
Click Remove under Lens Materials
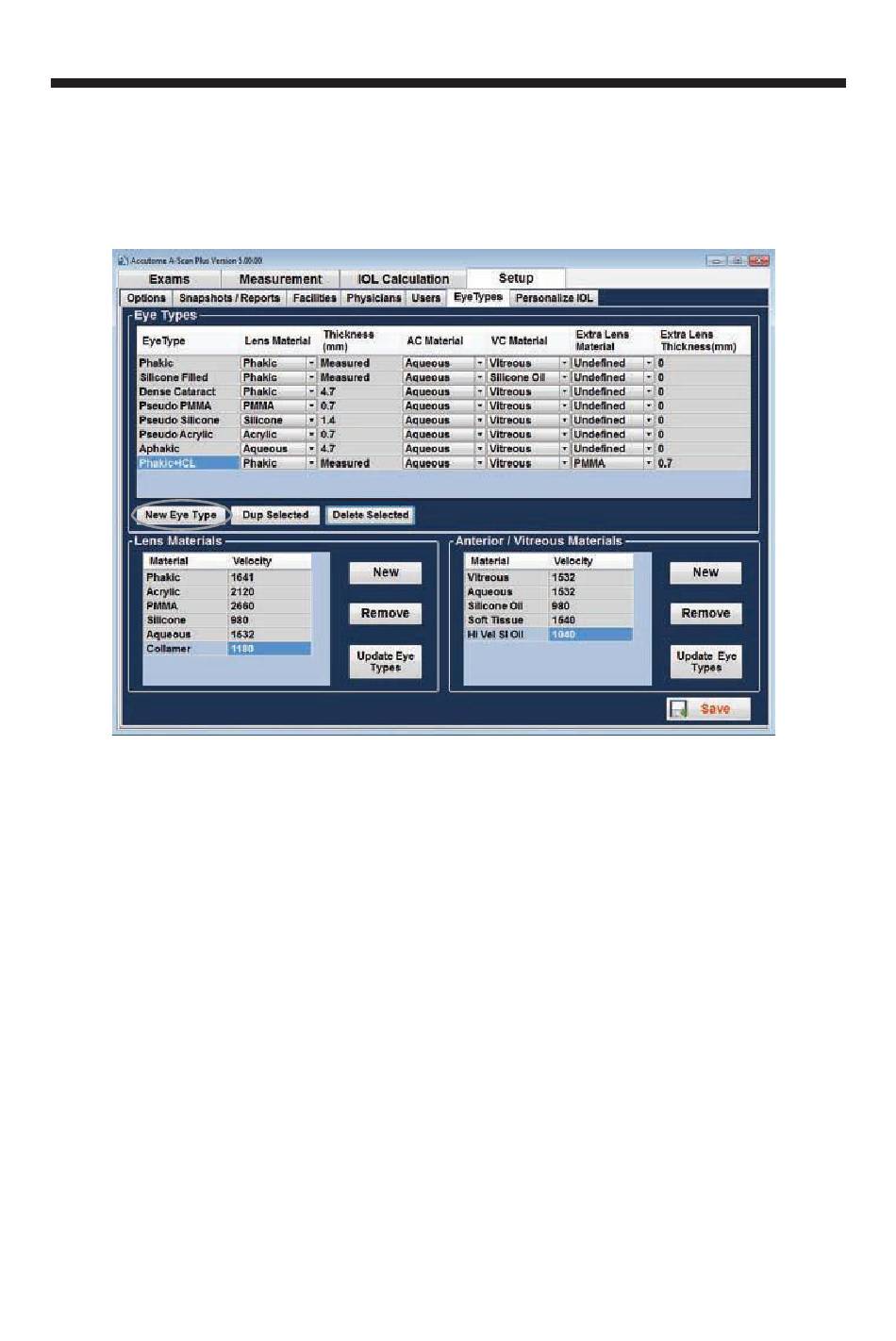pos(386,613)
